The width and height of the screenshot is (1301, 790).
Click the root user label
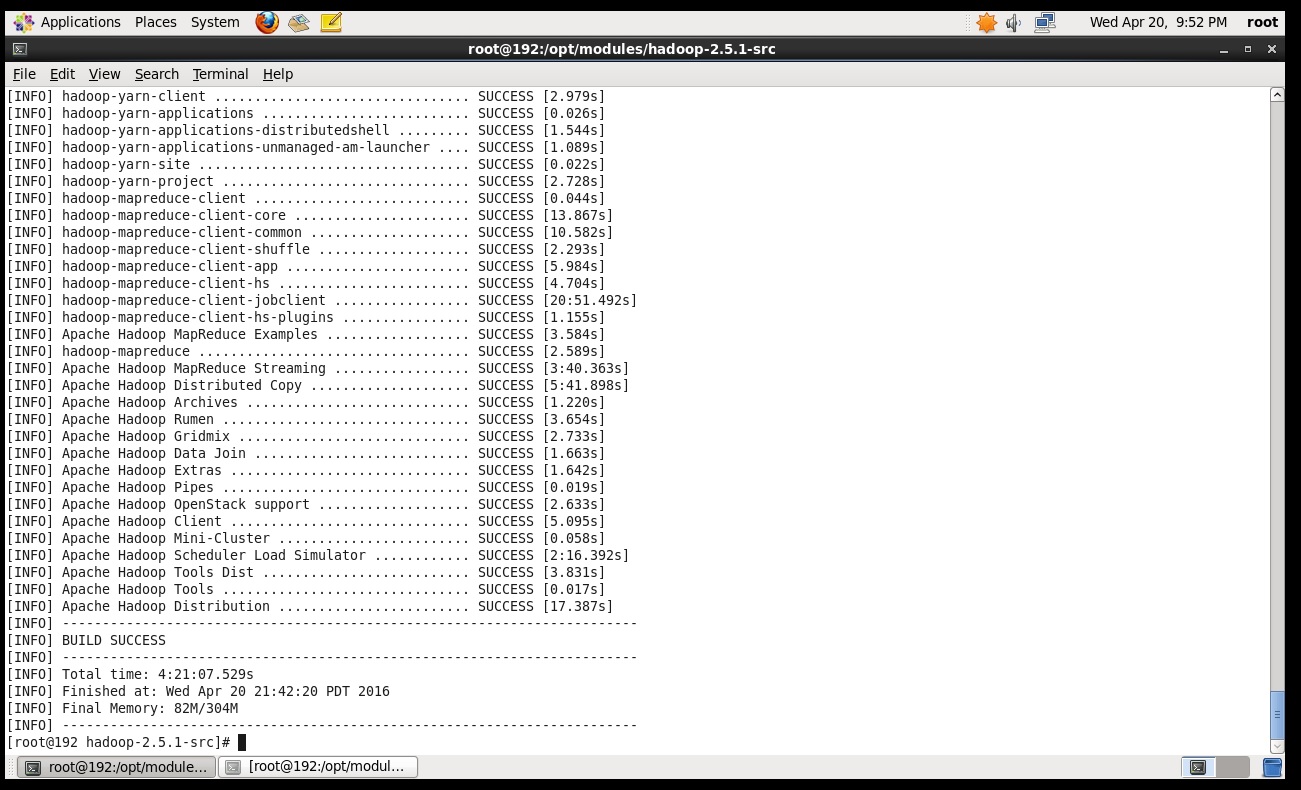[x=1263, y=22]
